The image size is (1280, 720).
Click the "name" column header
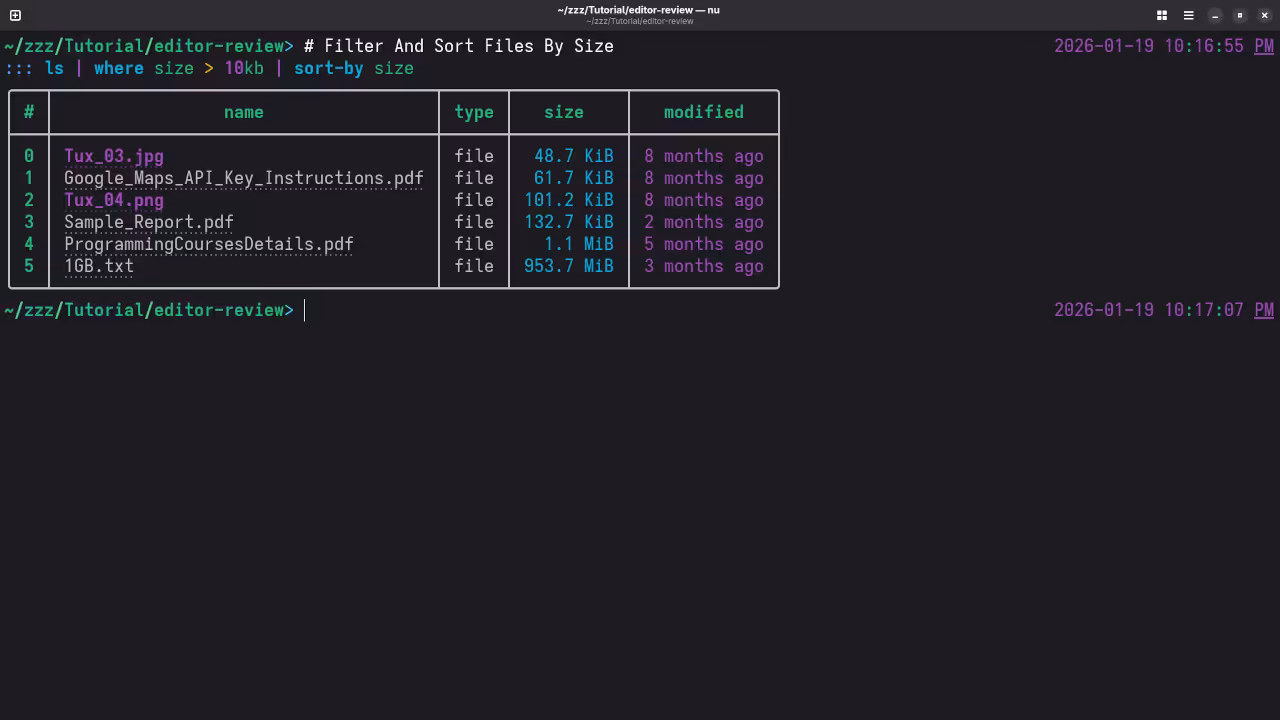243,112
